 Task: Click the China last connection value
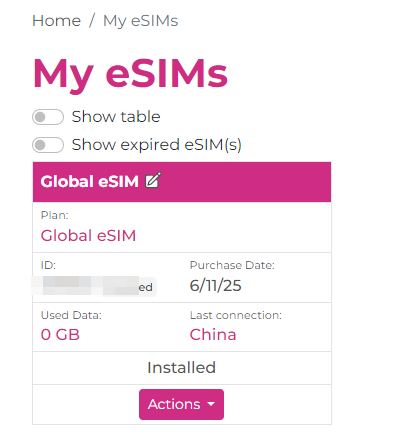[213, 335]
